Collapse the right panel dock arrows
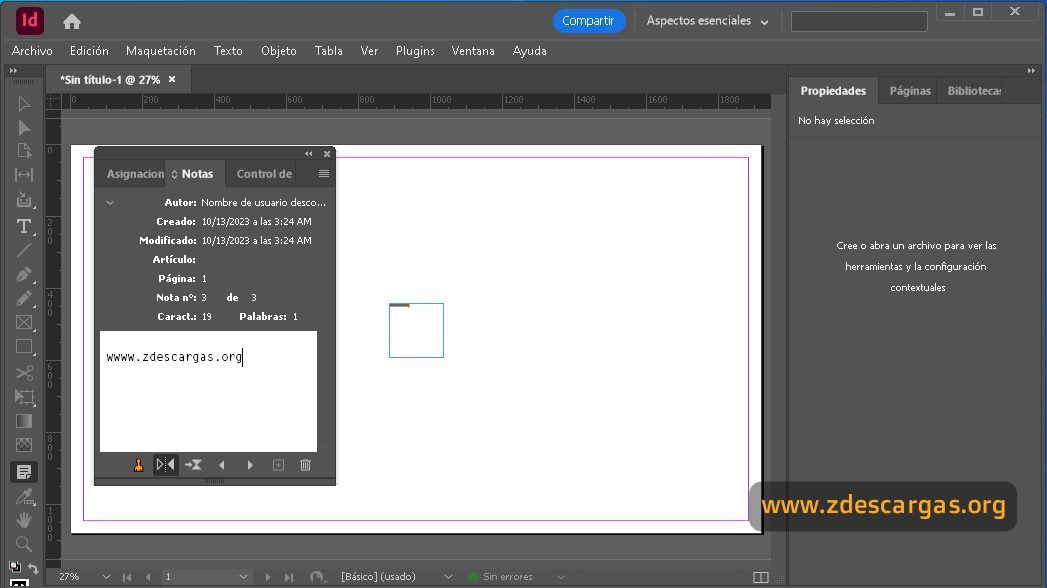The image size is (1047, 588). tap(1031, 71)
